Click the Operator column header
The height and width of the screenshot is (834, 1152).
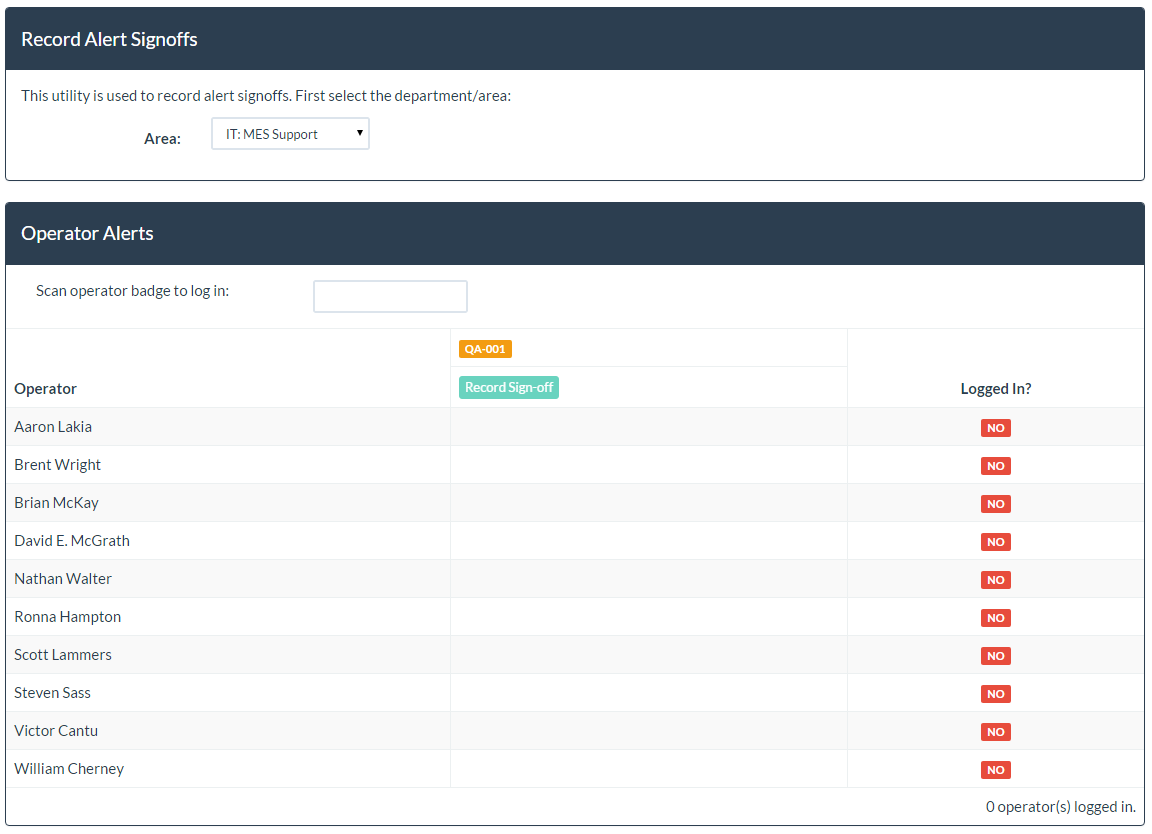[x=46, y=389]
